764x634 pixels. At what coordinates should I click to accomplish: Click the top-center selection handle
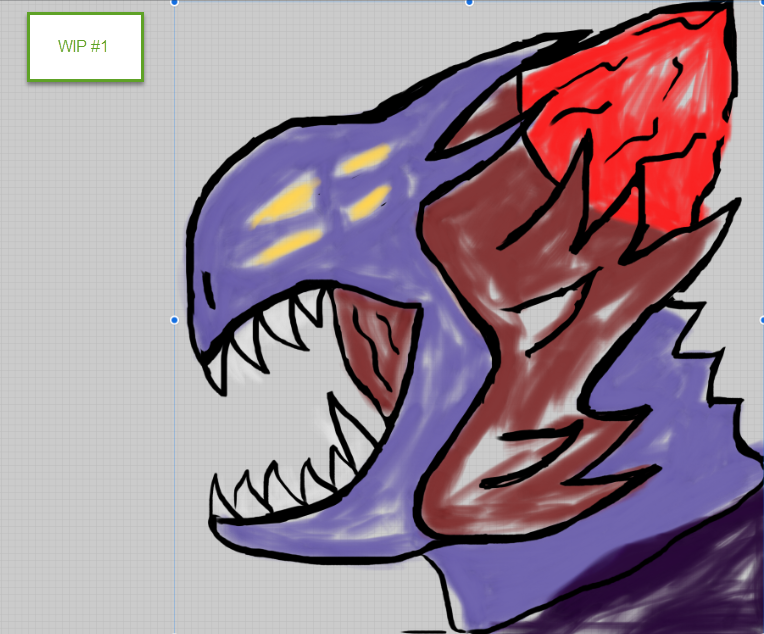[x=469, y=2]
